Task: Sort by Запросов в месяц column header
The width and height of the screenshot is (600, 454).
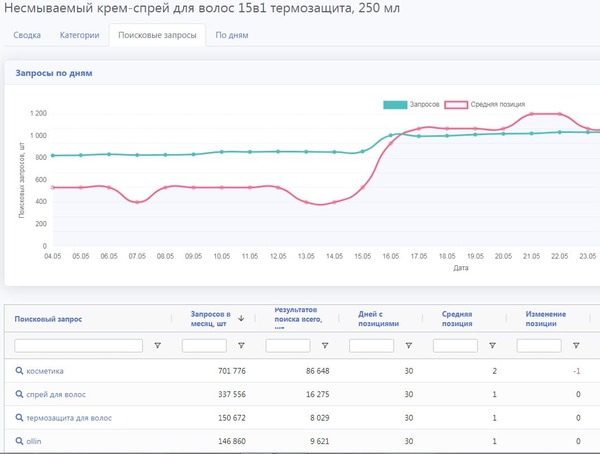Action: tap(210, 318)
